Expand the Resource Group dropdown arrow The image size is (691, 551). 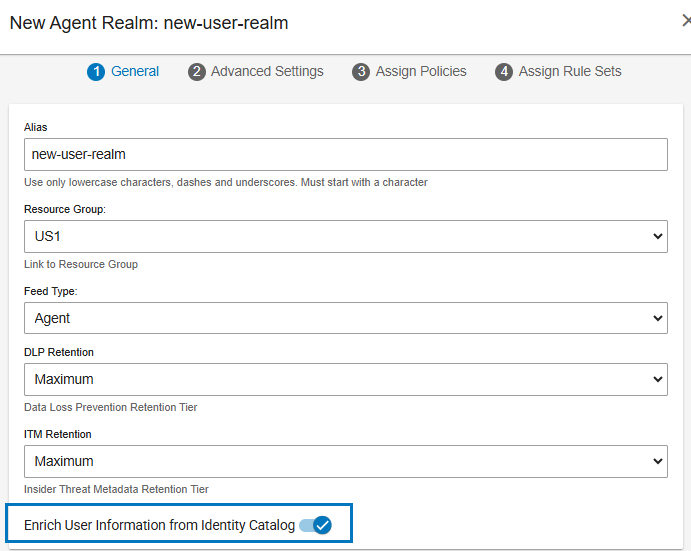658,236
